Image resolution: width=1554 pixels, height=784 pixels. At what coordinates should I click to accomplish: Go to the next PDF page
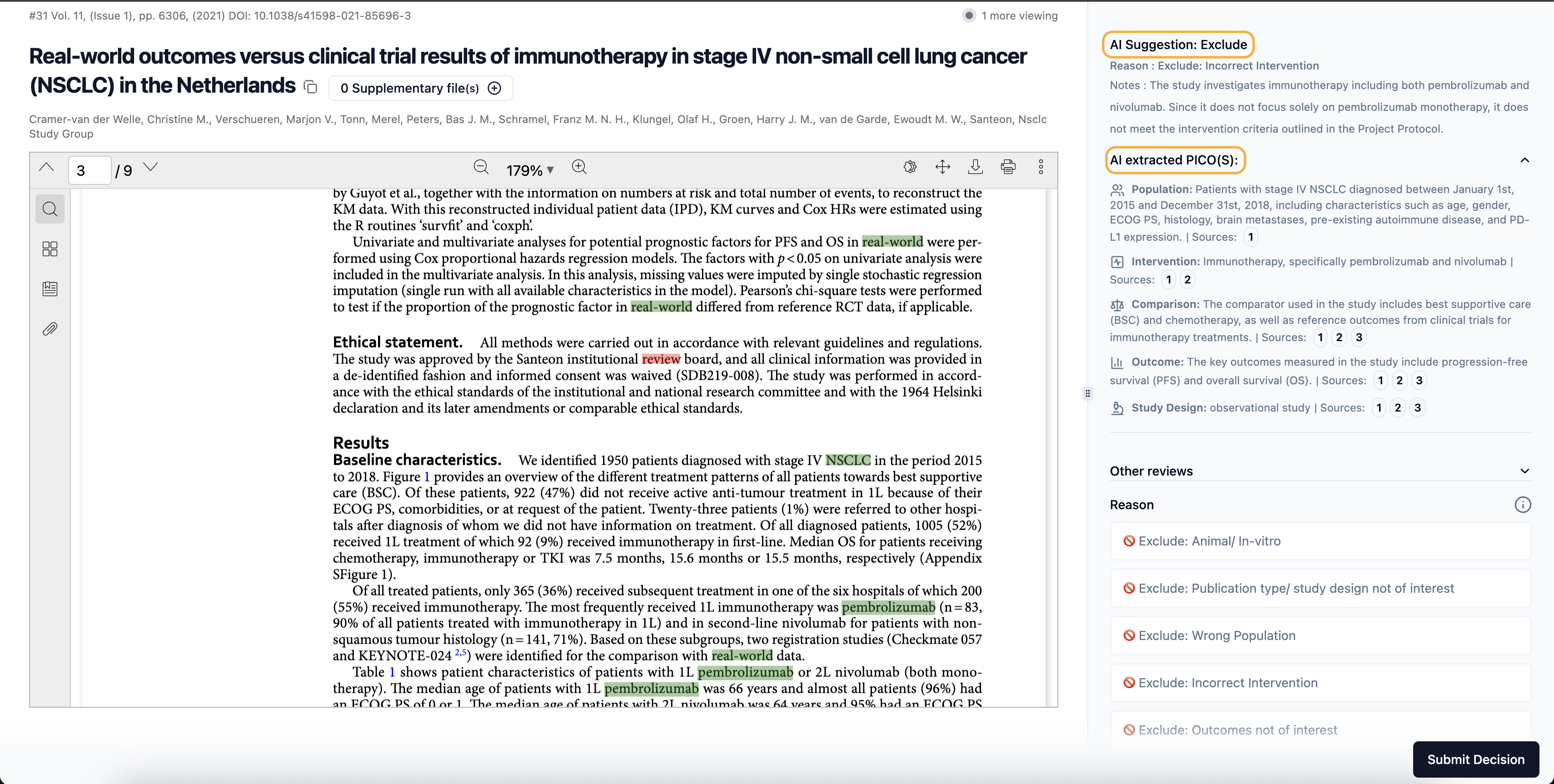[x=150, y=167]
